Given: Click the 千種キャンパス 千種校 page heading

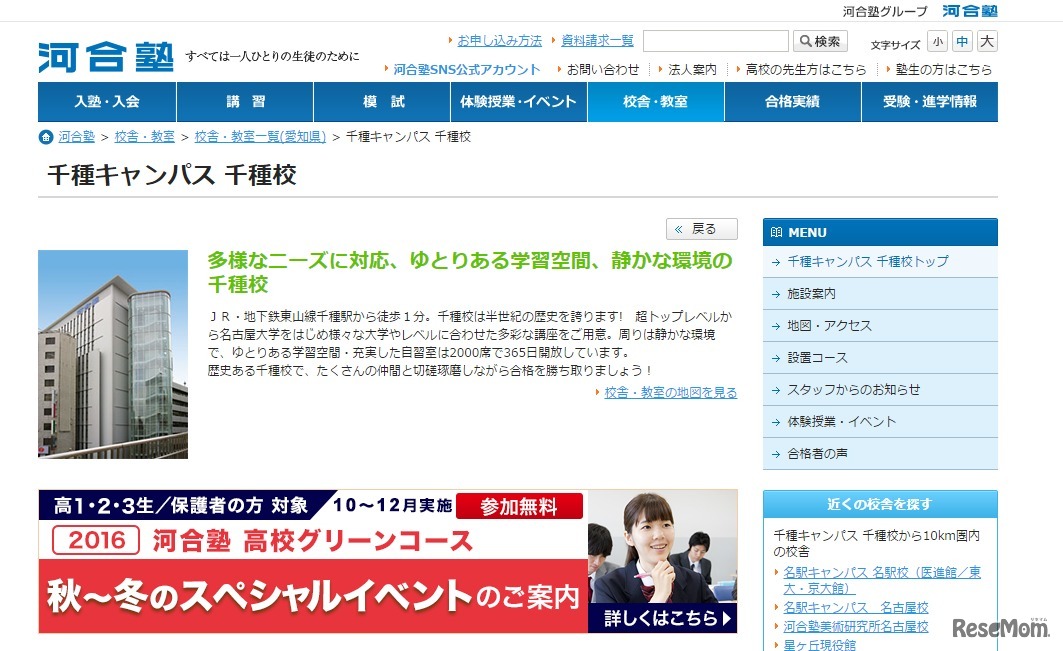Looking at the screenshot, I should click(172, 175).
